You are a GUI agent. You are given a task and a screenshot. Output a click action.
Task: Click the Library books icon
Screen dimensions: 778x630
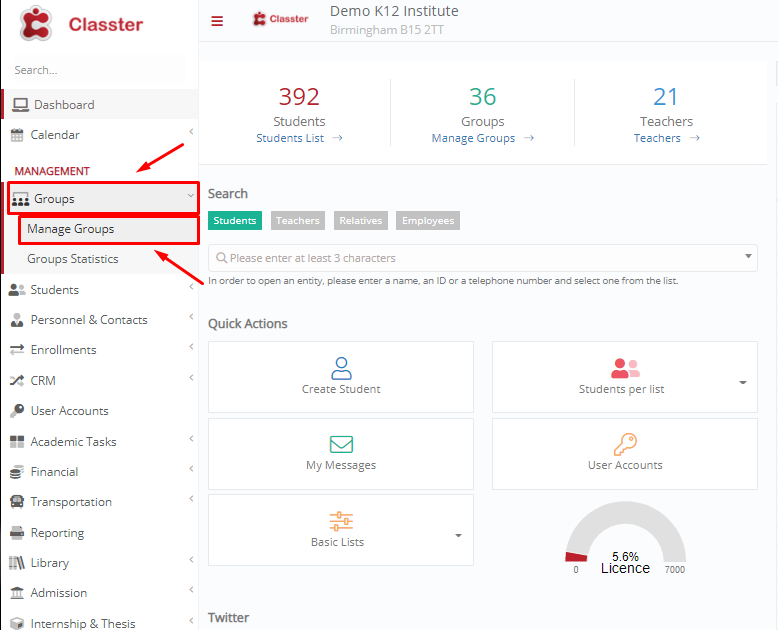pos(17,563)
